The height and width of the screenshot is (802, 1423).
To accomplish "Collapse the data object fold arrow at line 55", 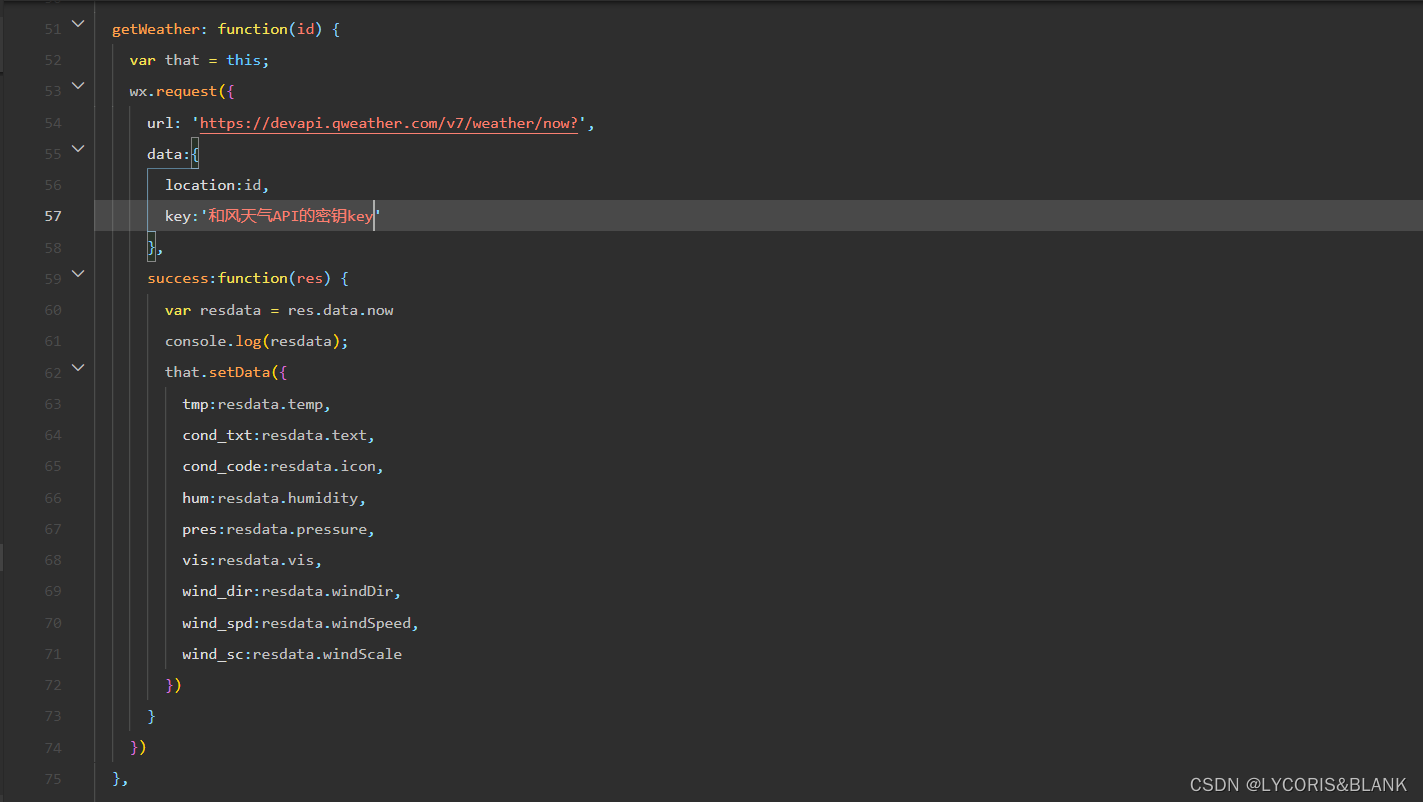I will coord(78,149).
